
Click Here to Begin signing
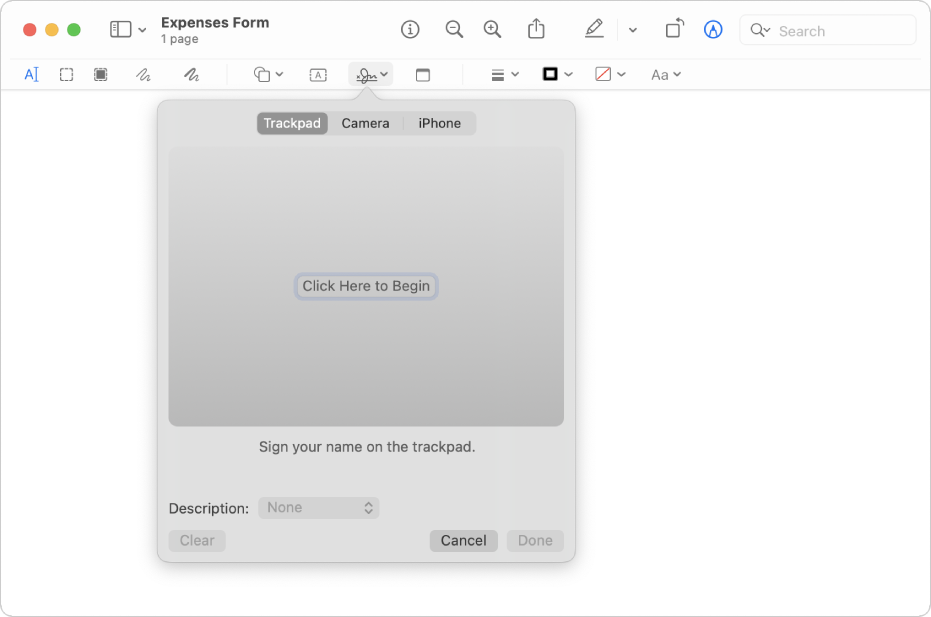[366, 286]
